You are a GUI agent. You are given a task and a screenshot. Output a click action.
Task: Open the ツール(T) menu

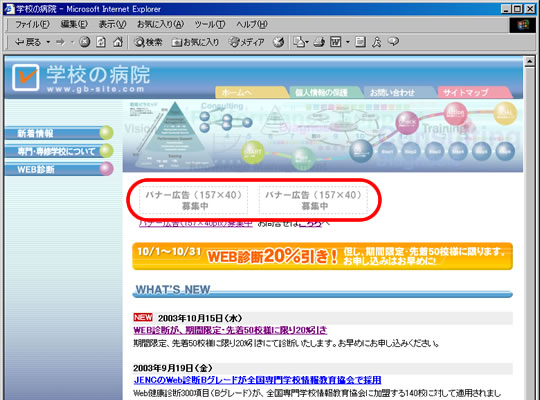pos(210,24)
